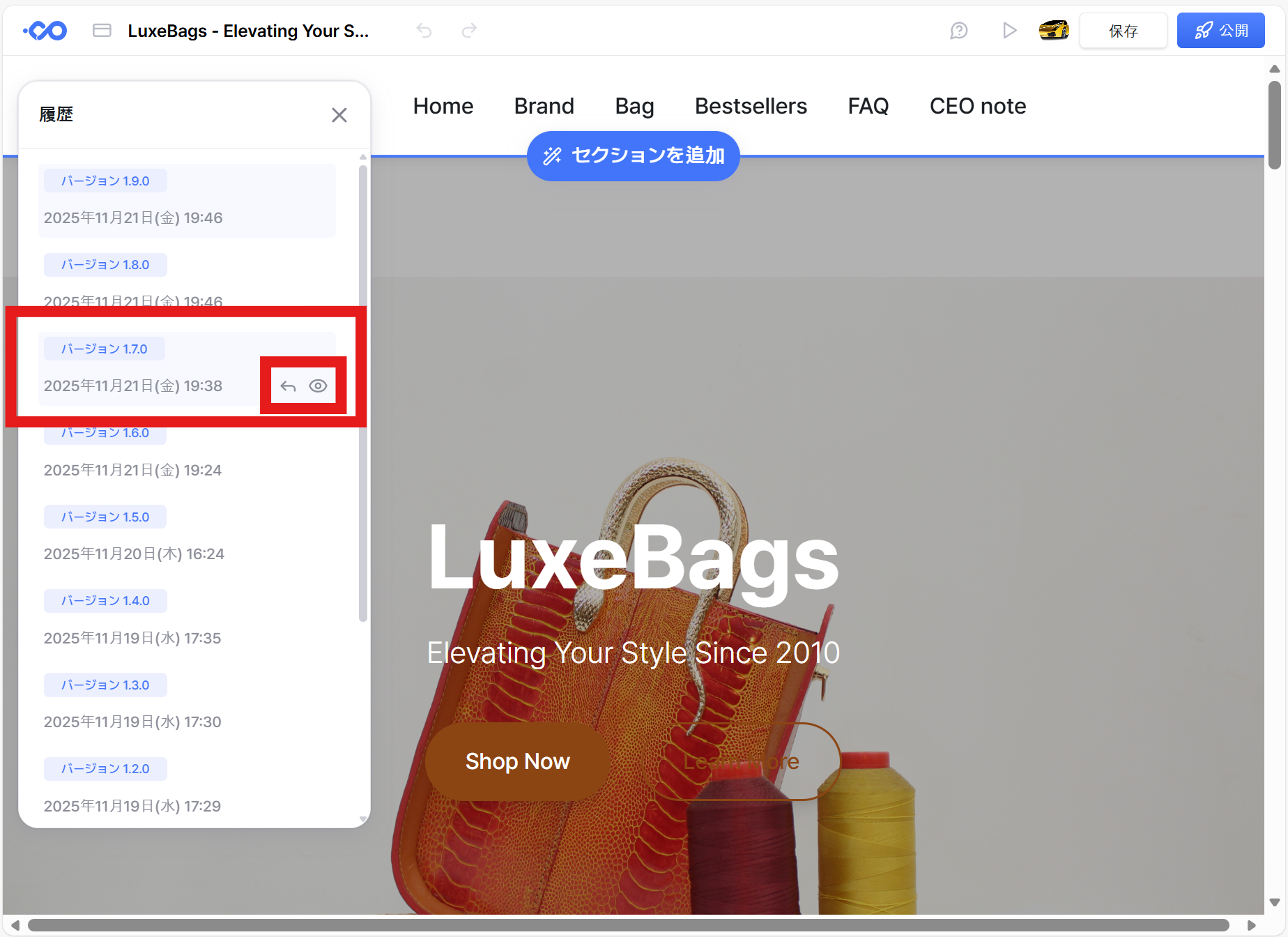Preview the site with play icon

pyautogui.click(x=1009, y=31)
